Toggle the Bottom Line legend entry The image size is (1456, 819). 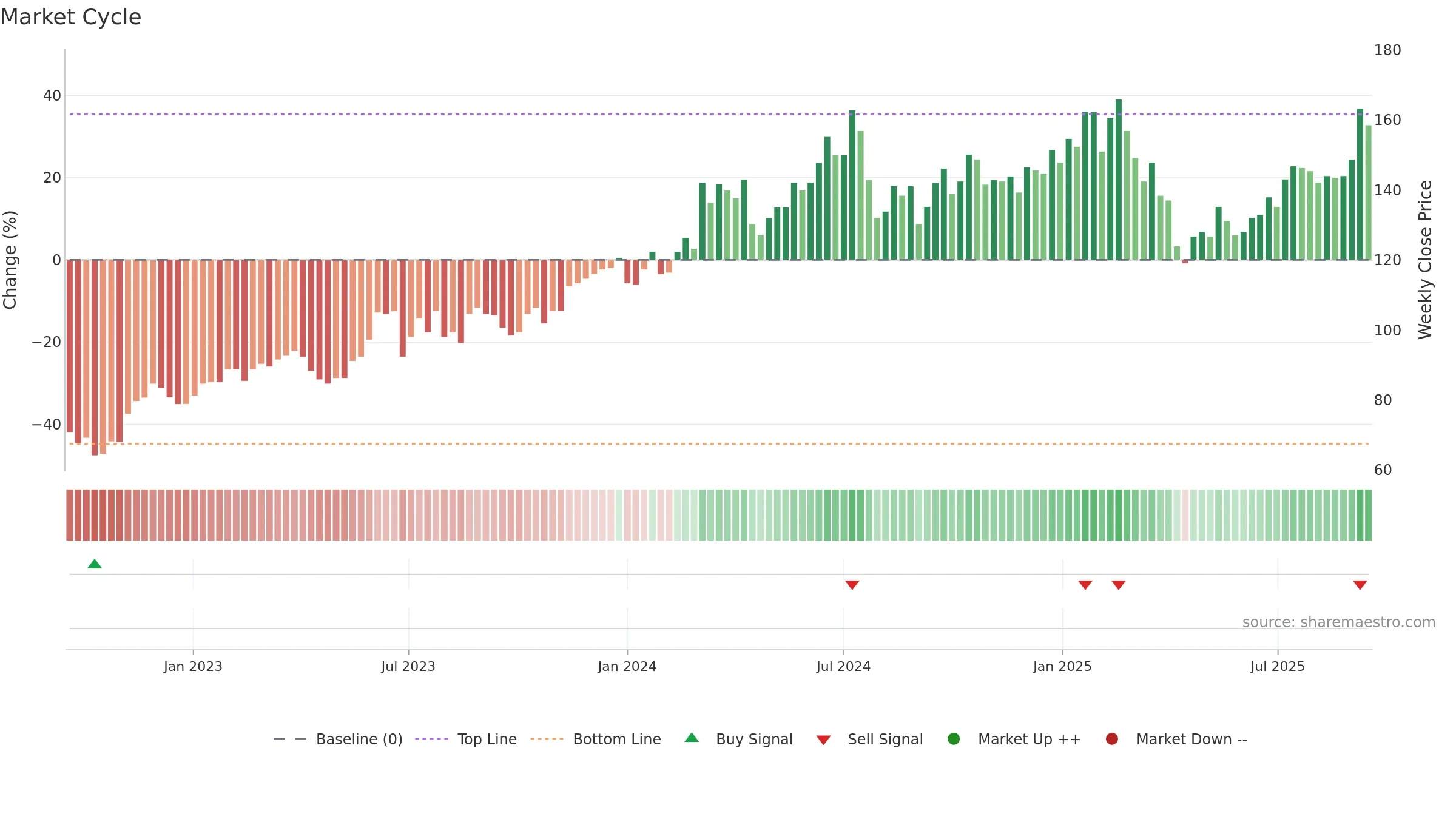596,739
